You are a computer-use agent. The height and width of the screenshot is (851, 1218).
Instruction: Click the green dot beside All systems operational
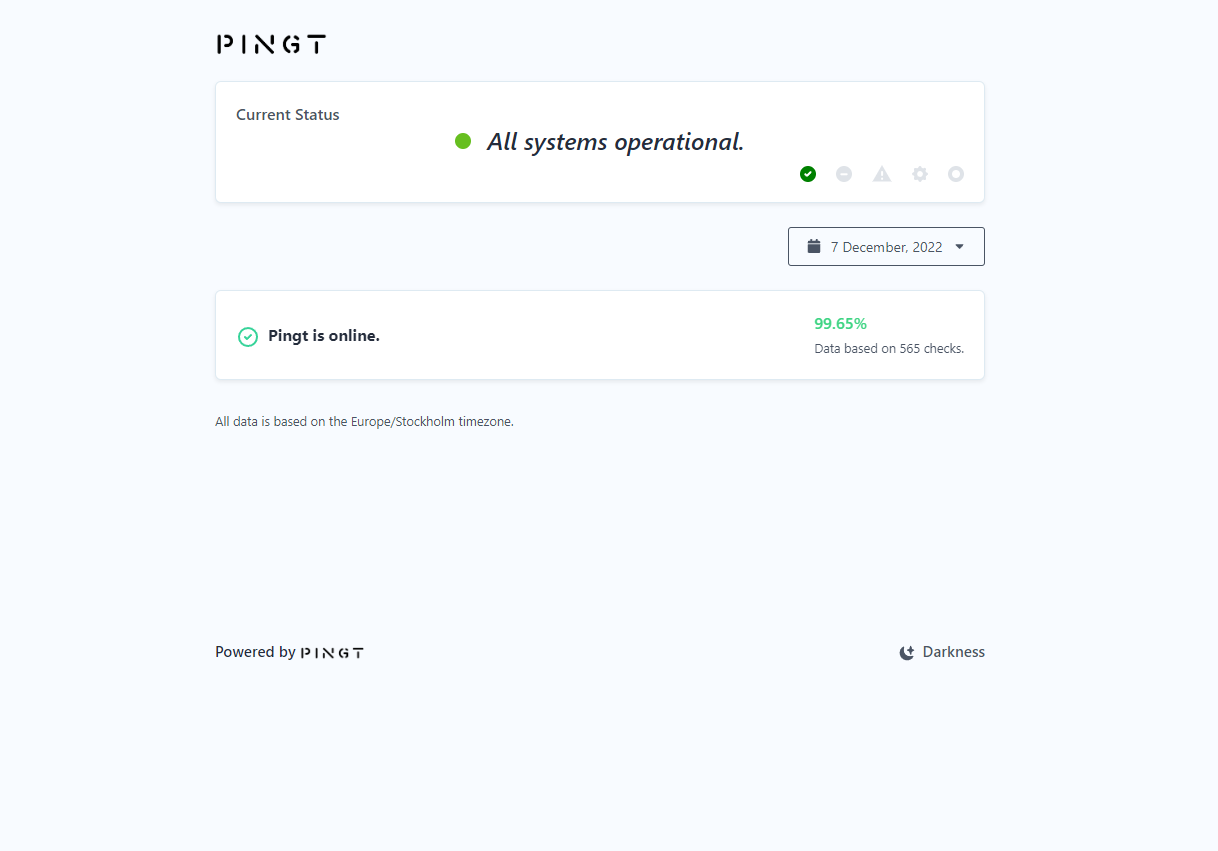tap(463, 141)
